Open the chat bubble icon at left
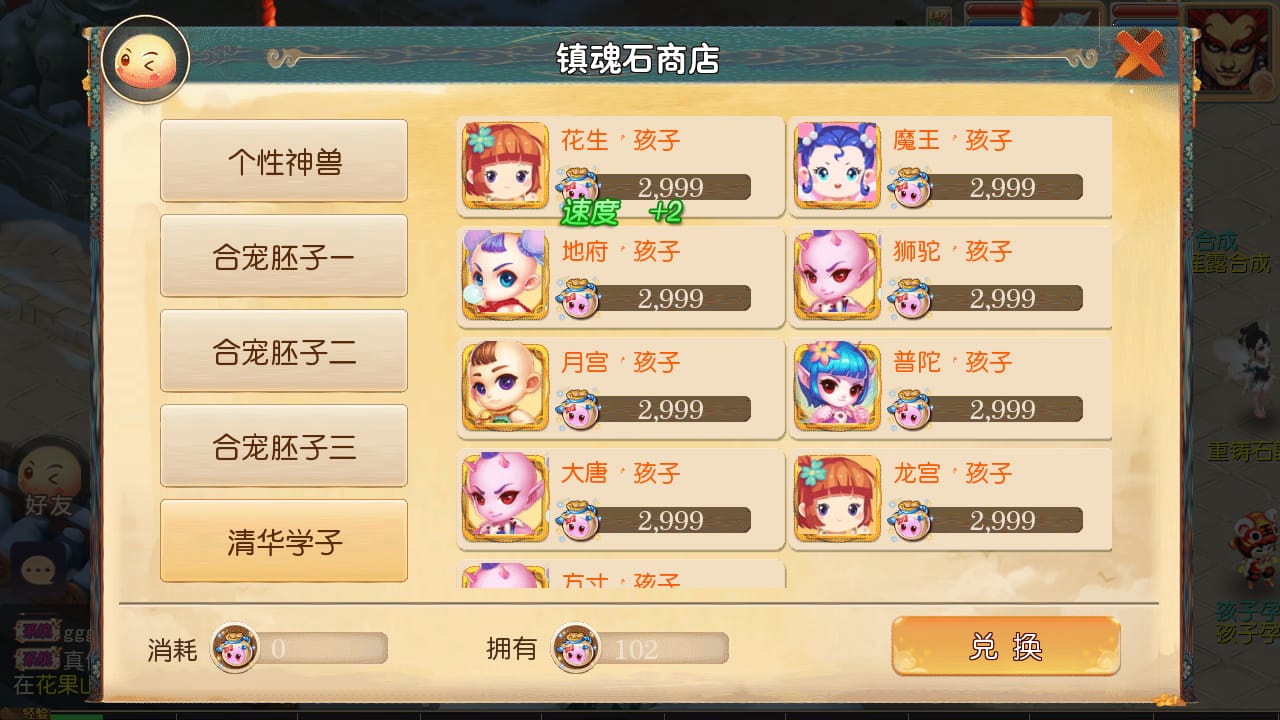 click(x=39, y=571)
